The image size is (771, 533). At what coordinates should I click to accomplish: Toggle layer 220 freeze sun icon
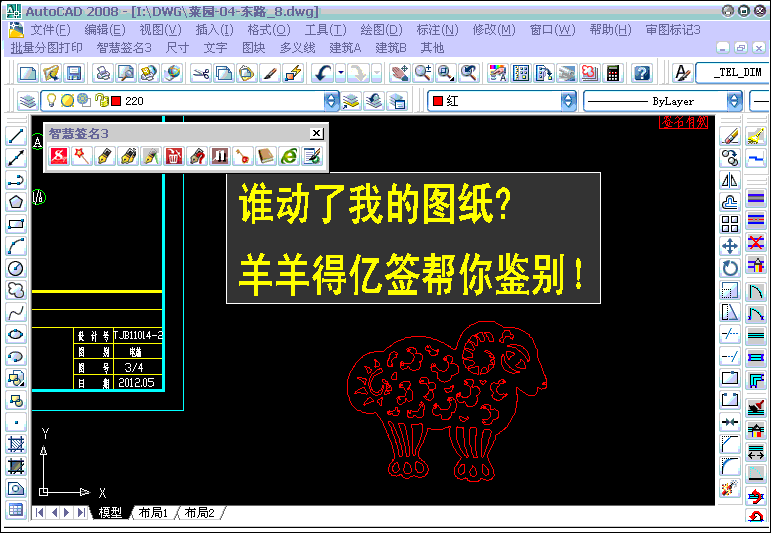(x=66, y=101)
